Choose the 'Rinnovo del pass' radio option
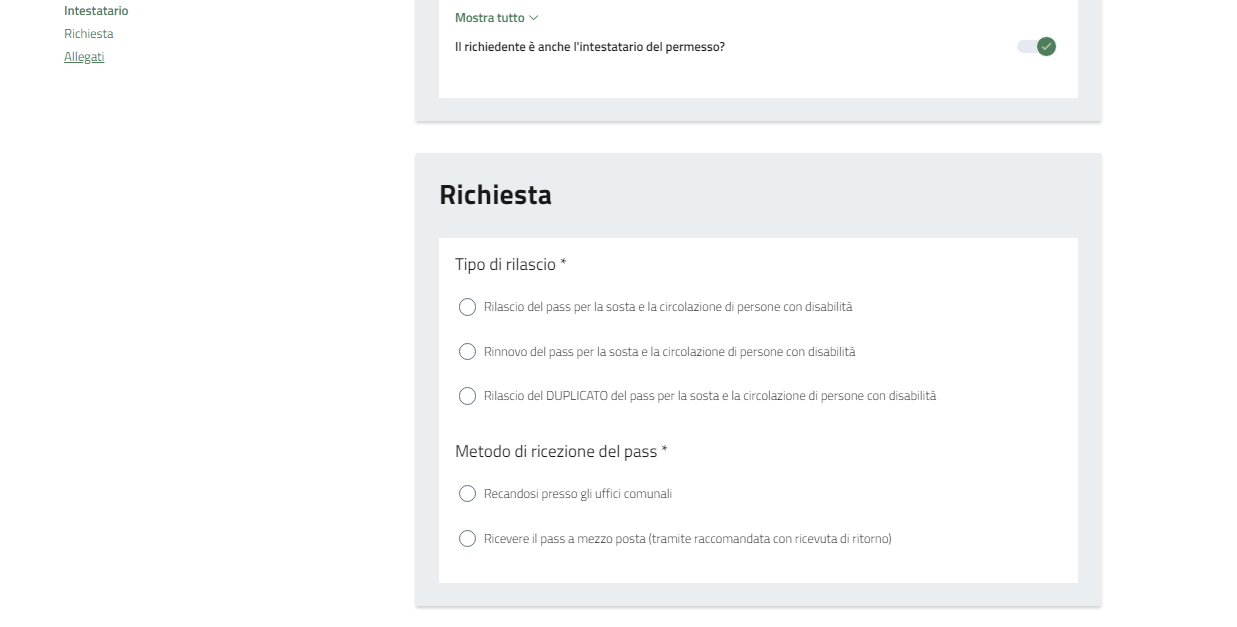Viewport: 1237px width, 627px height. point(467,352)
